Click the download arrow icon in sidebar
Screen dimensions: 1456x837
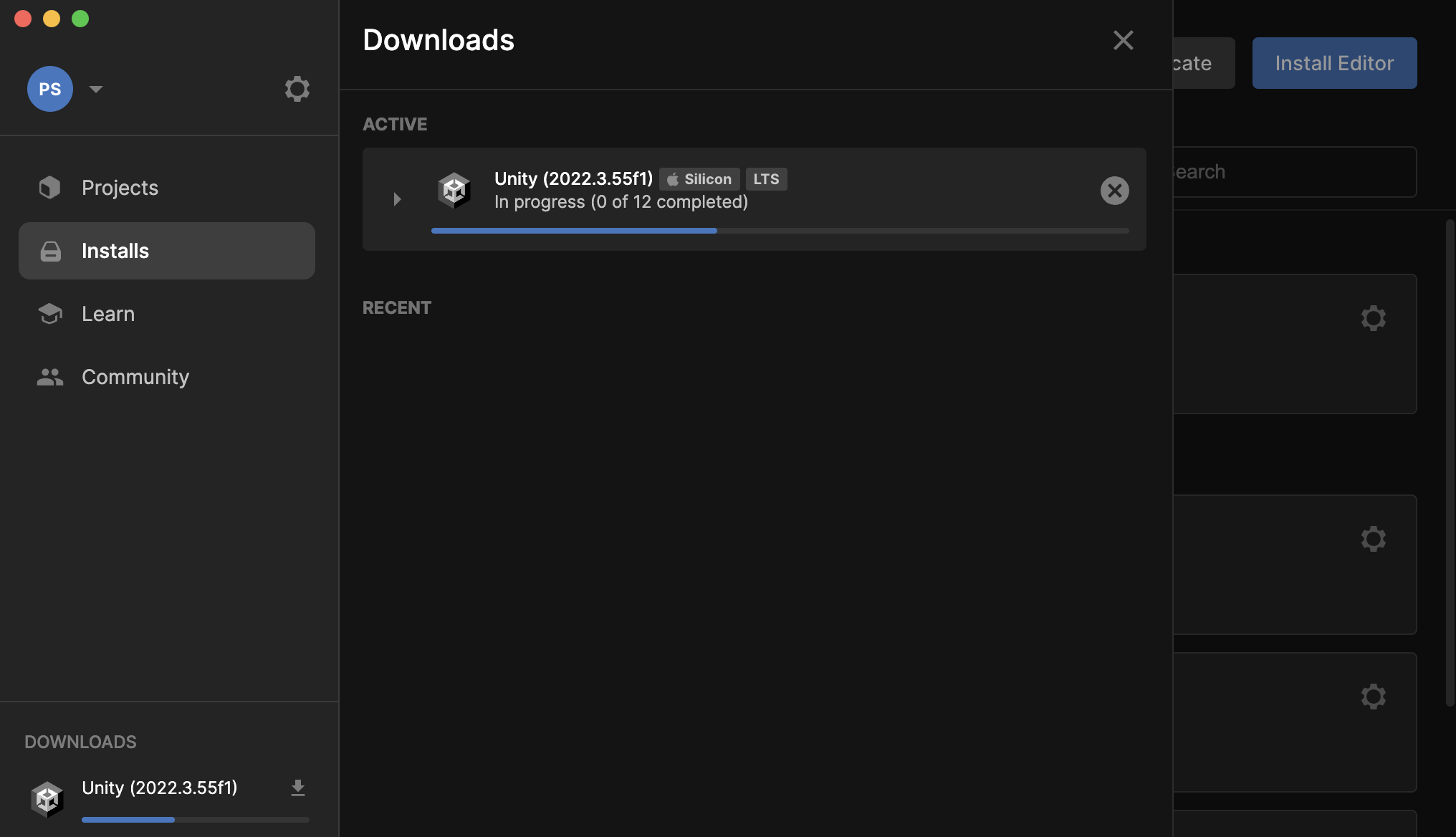click(298, 788)
